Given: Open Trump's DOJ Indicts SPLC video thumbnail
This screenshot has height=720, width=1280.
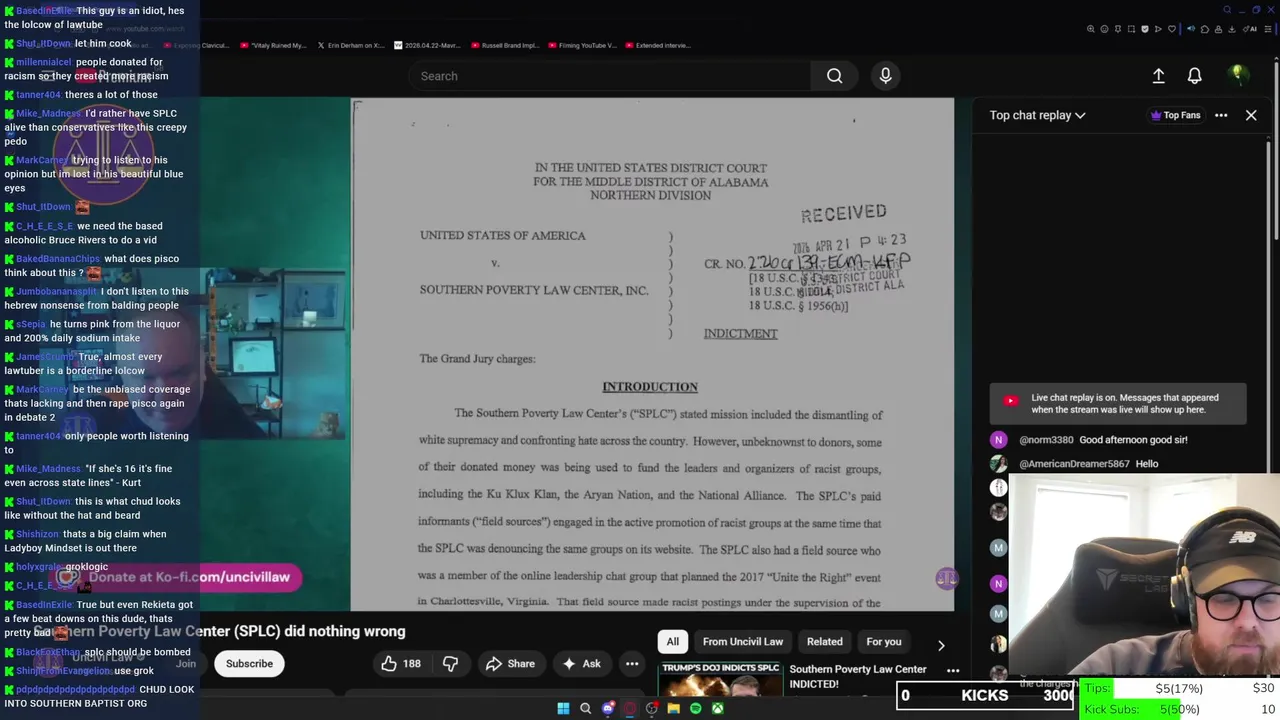Looking at the screenshot, I should (720, 680).
